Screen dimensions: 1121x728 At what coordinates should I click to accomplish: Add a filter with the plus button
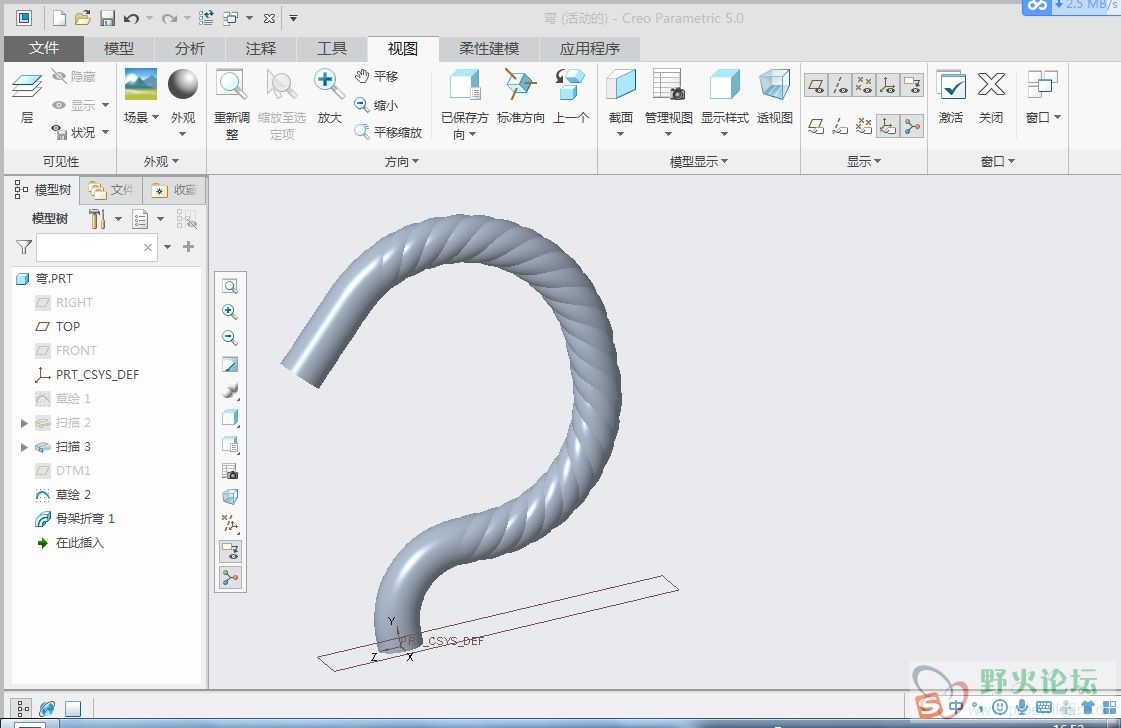click(189, 247)
